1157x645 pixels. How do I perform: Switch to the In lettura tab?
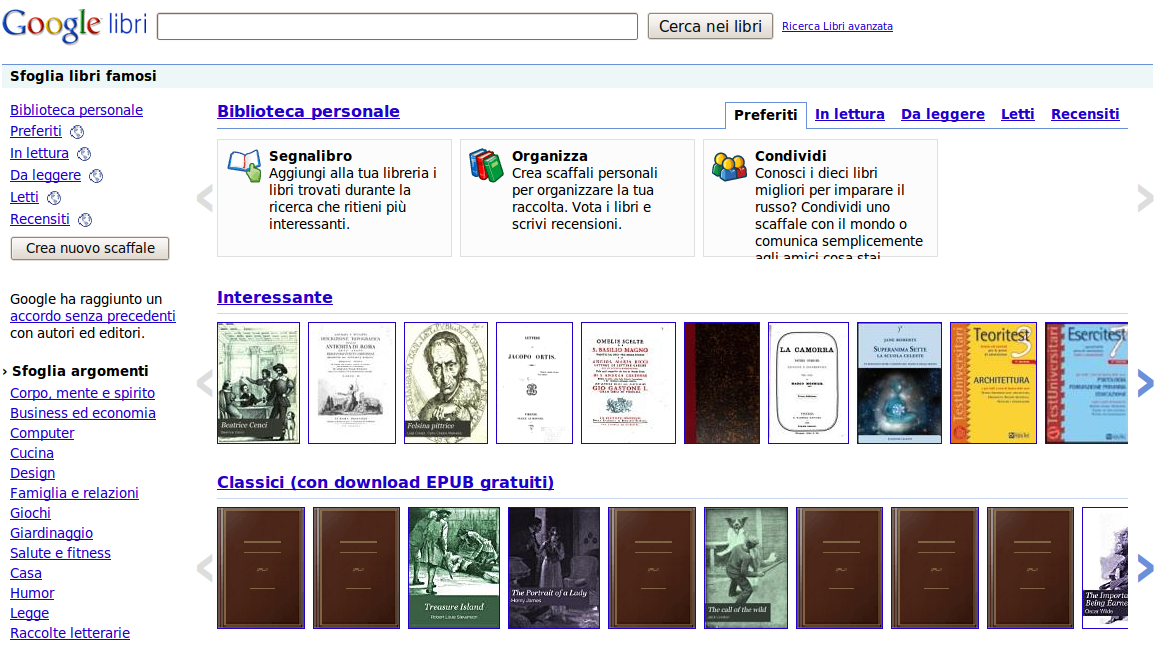tap(849, 114)
